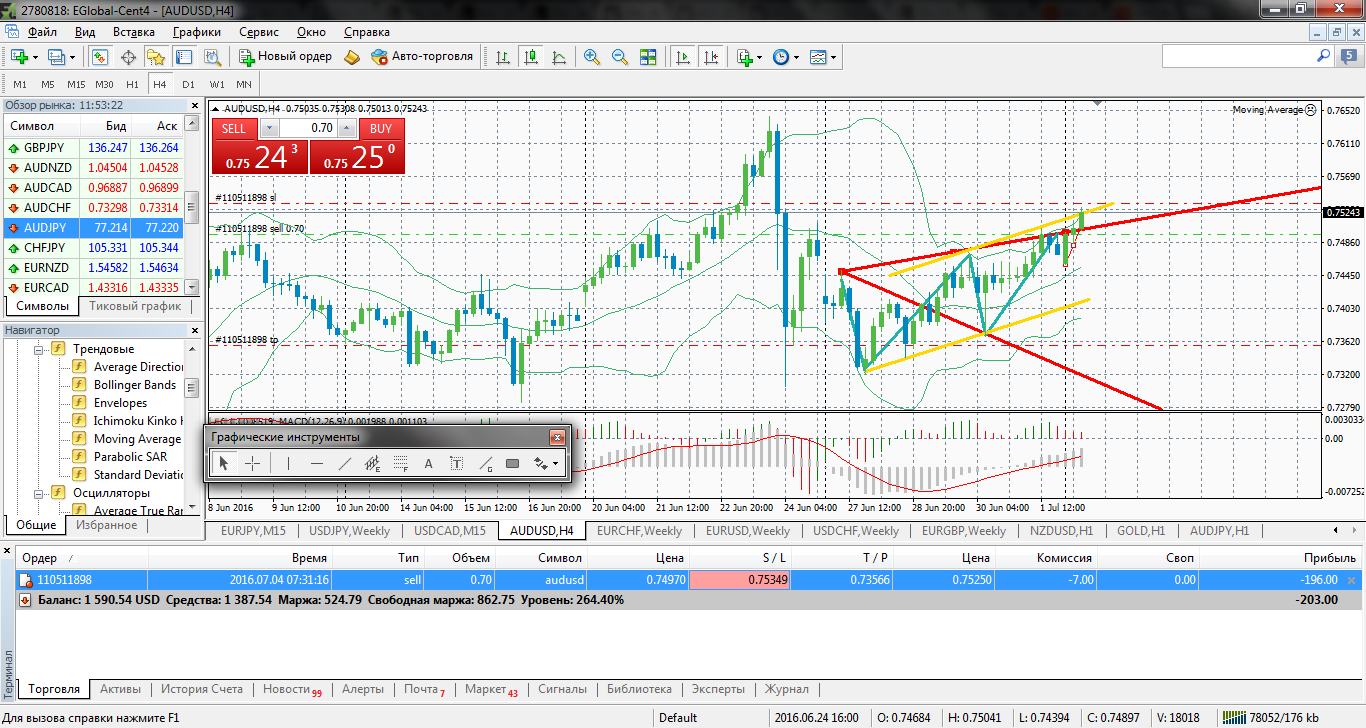The width and height of the screenshot is (1366, 728).
Task: Toggle the Terminal panel
Action: 183,57
